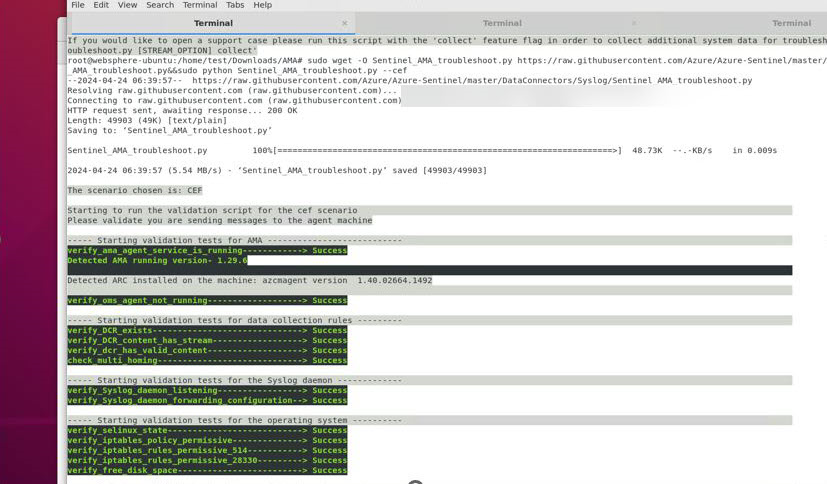827x484 pixels.
Task: Switch to the second Terminal tab
Action: 502,23
